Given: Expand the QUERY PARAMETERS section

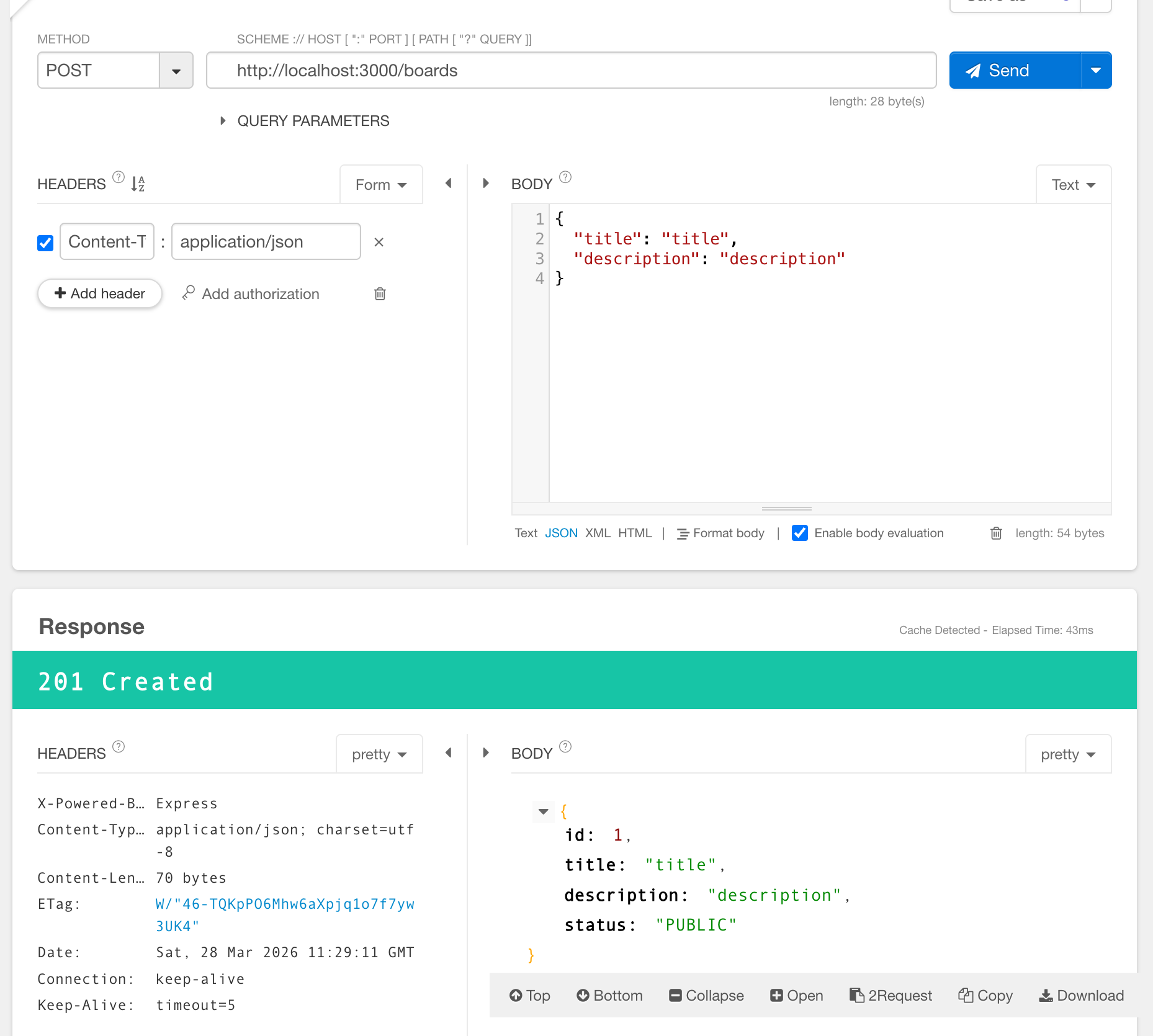Looking at the screenshot, I should (223, 121).
